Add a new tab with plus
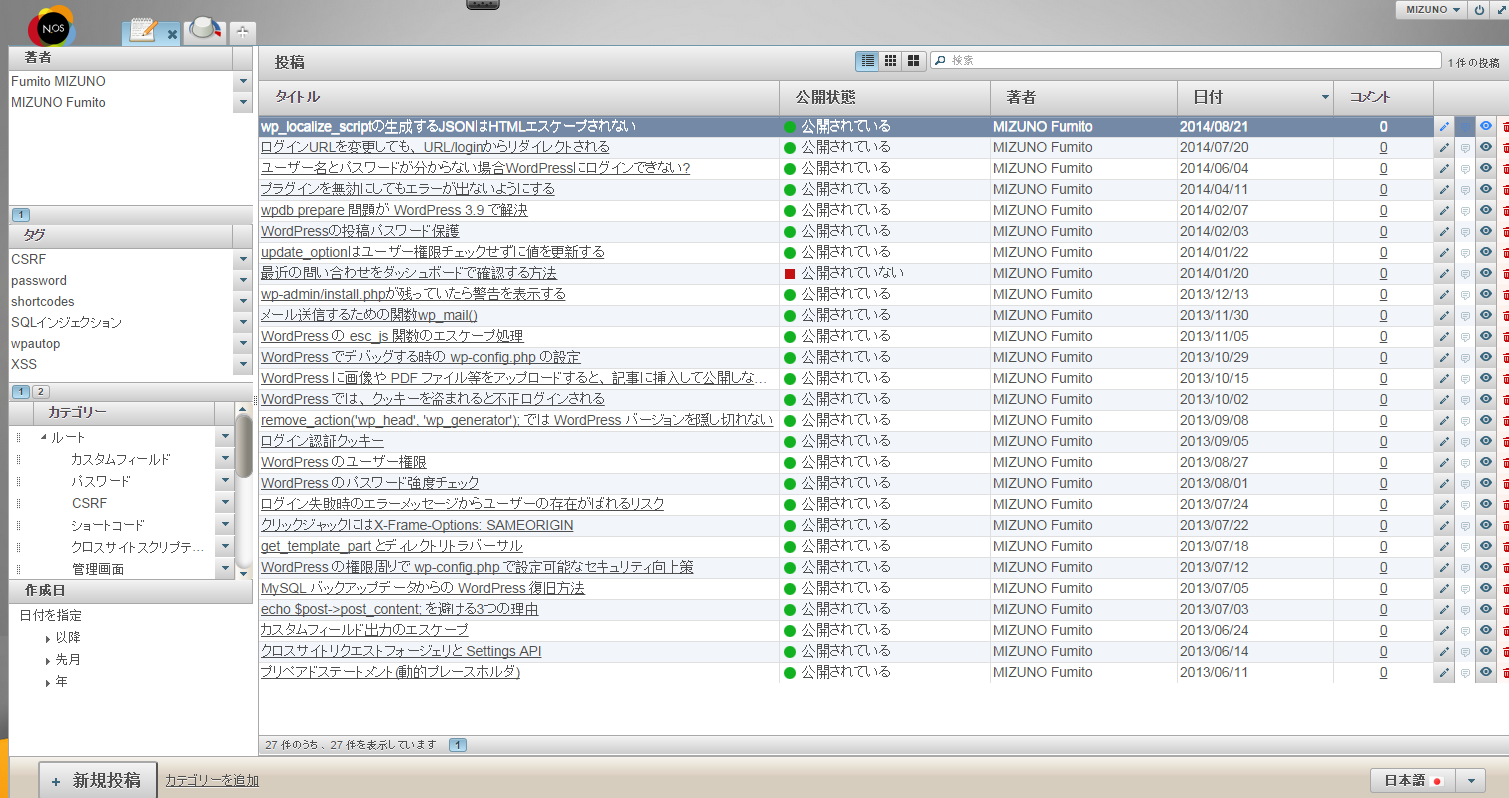Image resolution: width=1509 pixels, height=798 pixels. tap(243, 33)
